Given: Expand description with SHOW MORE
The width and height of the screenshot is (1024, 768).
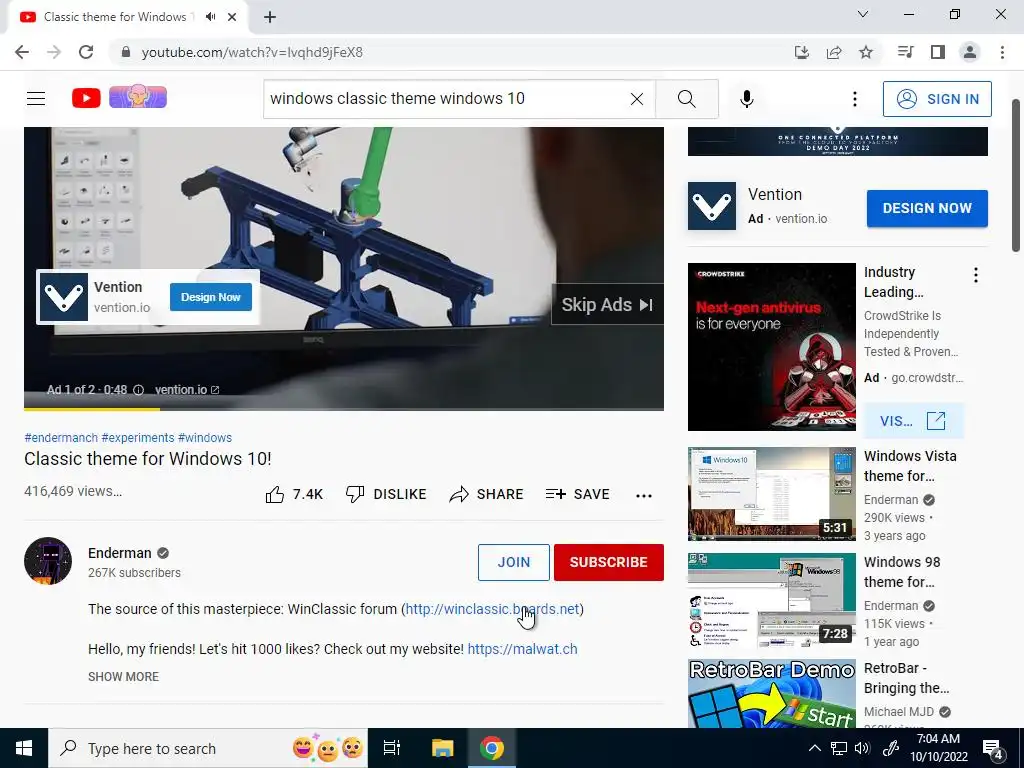Looking at the screenshot, I should 123,677.
